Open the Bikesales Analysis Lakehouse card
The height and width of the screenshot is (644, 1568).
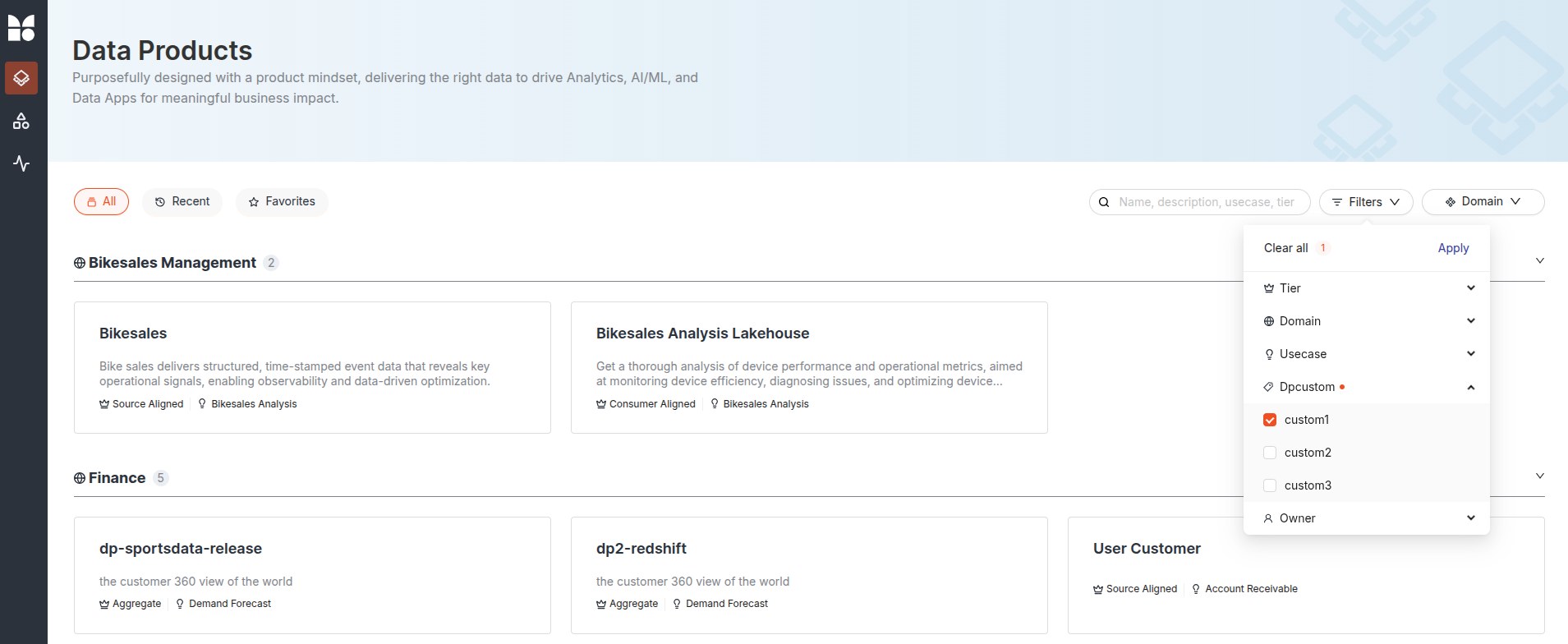(x=809, y=367)
